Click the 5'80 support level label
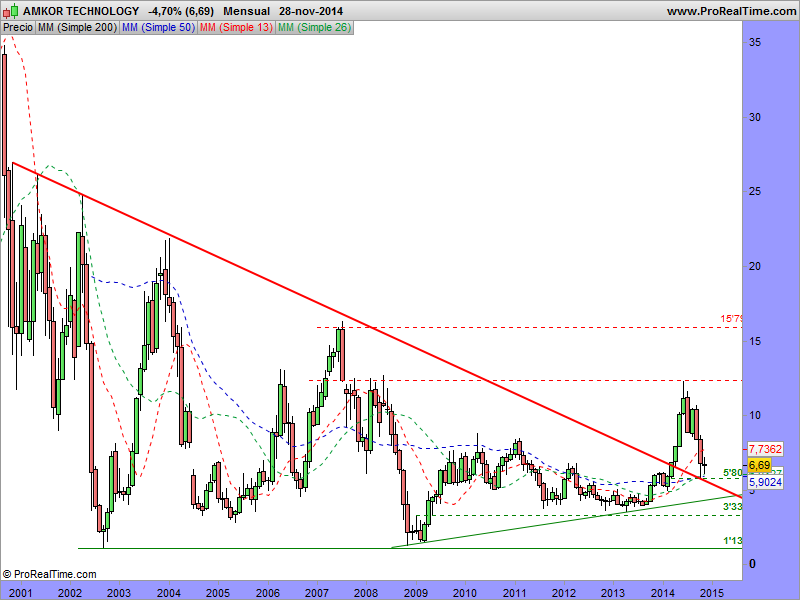Viewport: 800px width, 600px height. click(x=732, y=472)
